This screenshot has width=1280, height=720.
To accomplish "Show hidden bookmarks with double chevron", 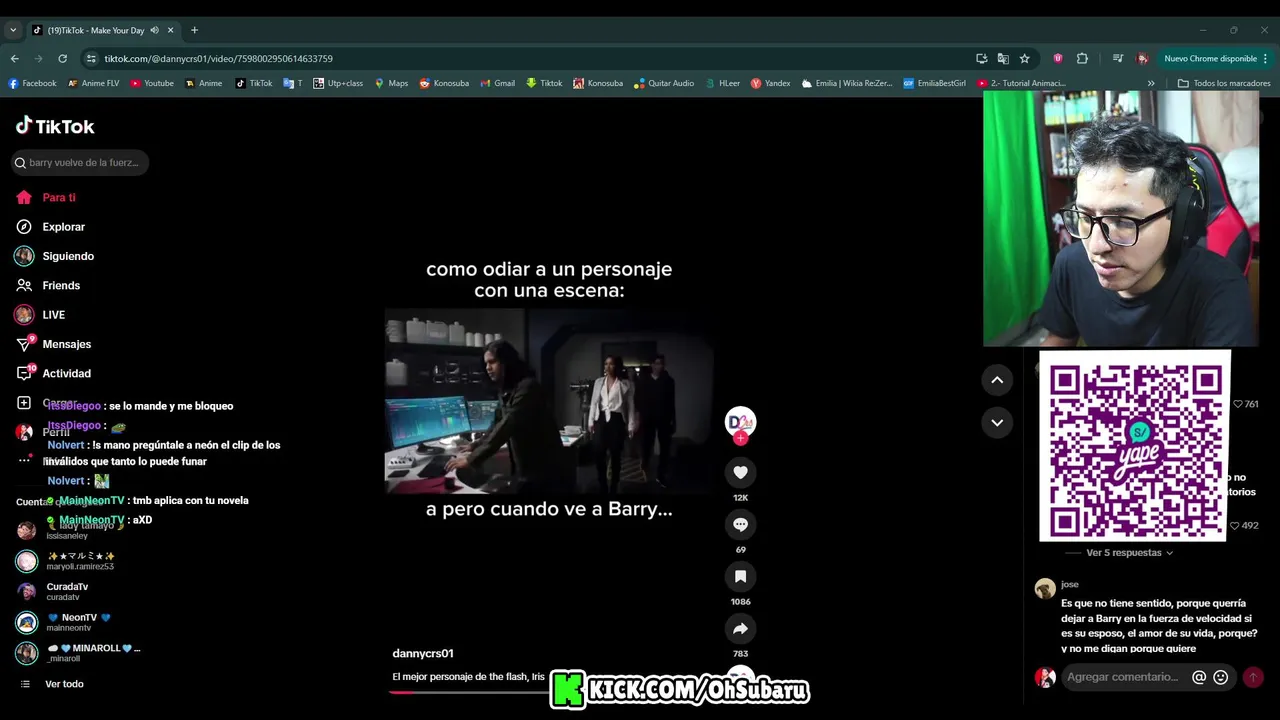I will click(x=1151, y=83).
